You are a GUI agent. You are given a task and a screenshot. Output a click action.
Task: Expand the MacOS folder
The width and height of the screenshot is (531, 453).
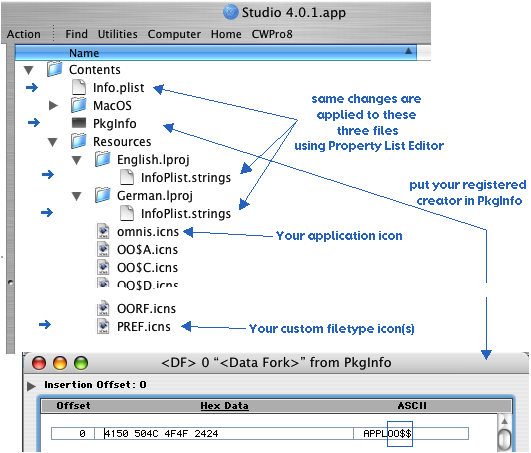(x=53, y=106)
